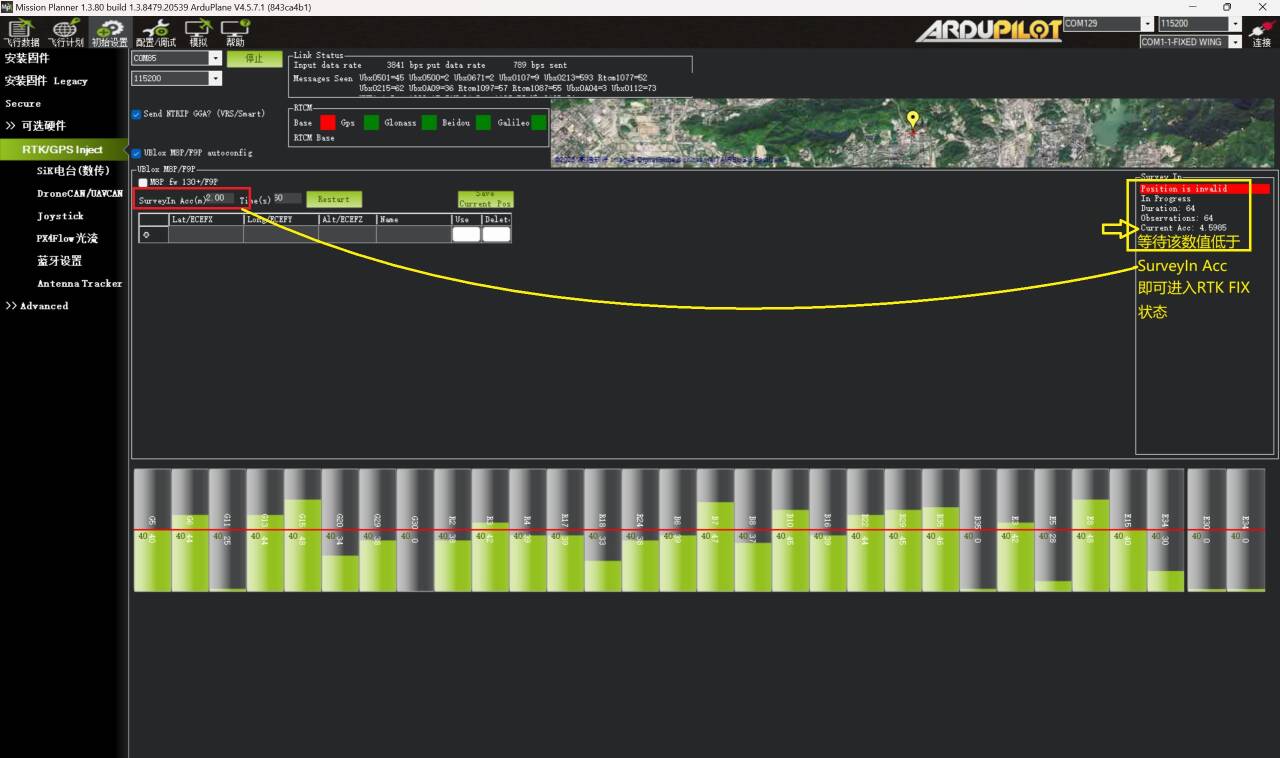Disable Send NTRIP GGA checkbox
Viewport: 1280px width, 758px height.
[137, 114]
